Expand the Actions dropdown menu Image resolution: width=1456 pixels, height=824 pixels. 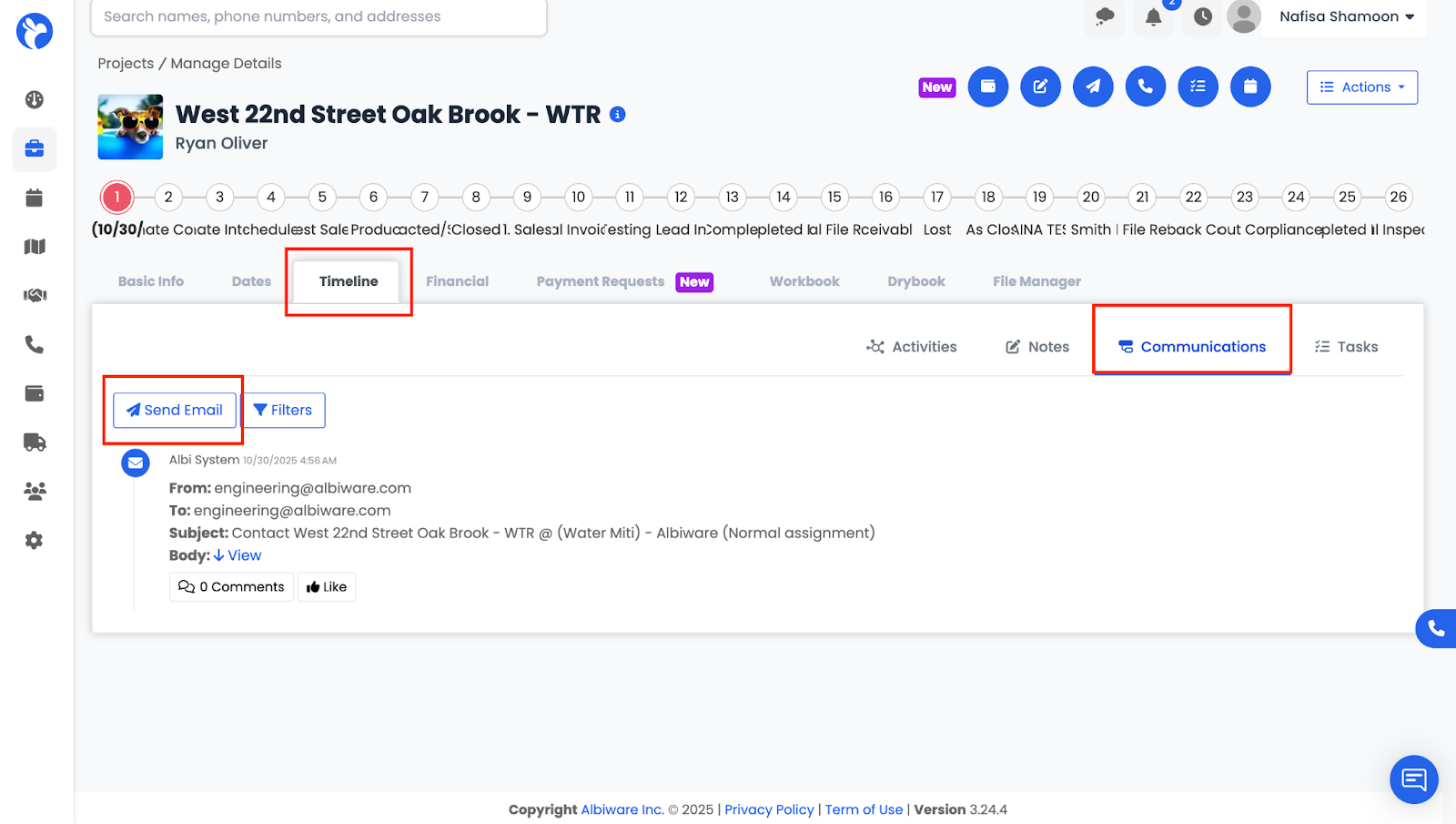click(1361, 87)
